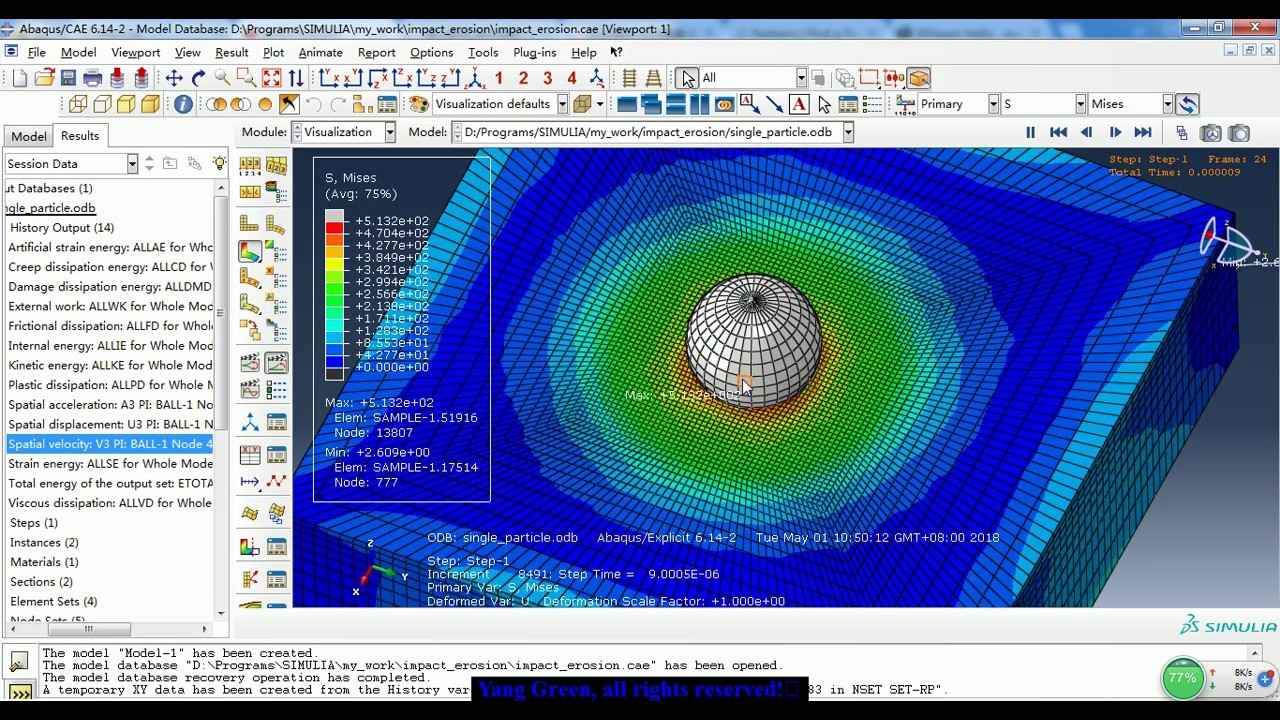Image resolution: width=1280 pixels, height=720 pixels.
Task: Open the Animate menu
Action: point(320,52)
